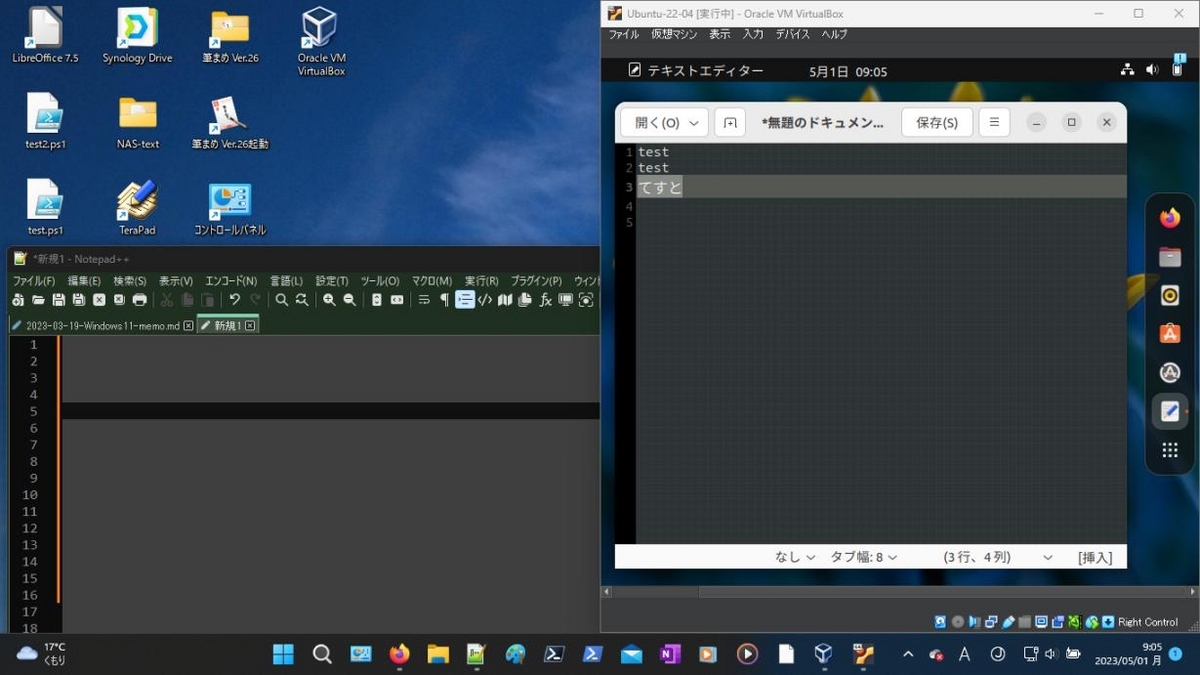This screenshot has height=675, width=1200.
Task: Open the 検索(S) menu in Notepad++
Action: click(x=130, y=281)
